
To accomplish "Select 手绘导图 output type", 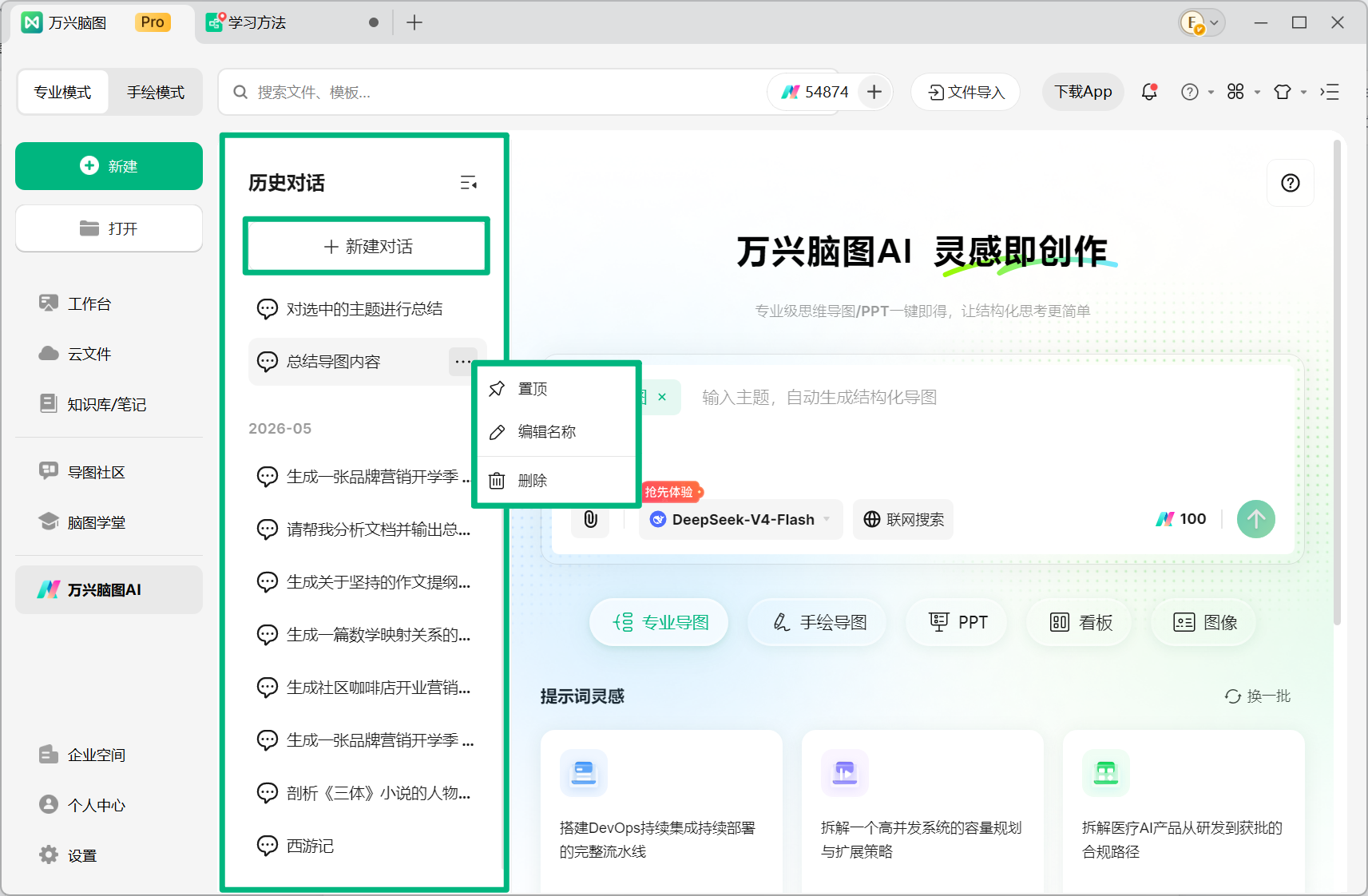I will (818, 622).
